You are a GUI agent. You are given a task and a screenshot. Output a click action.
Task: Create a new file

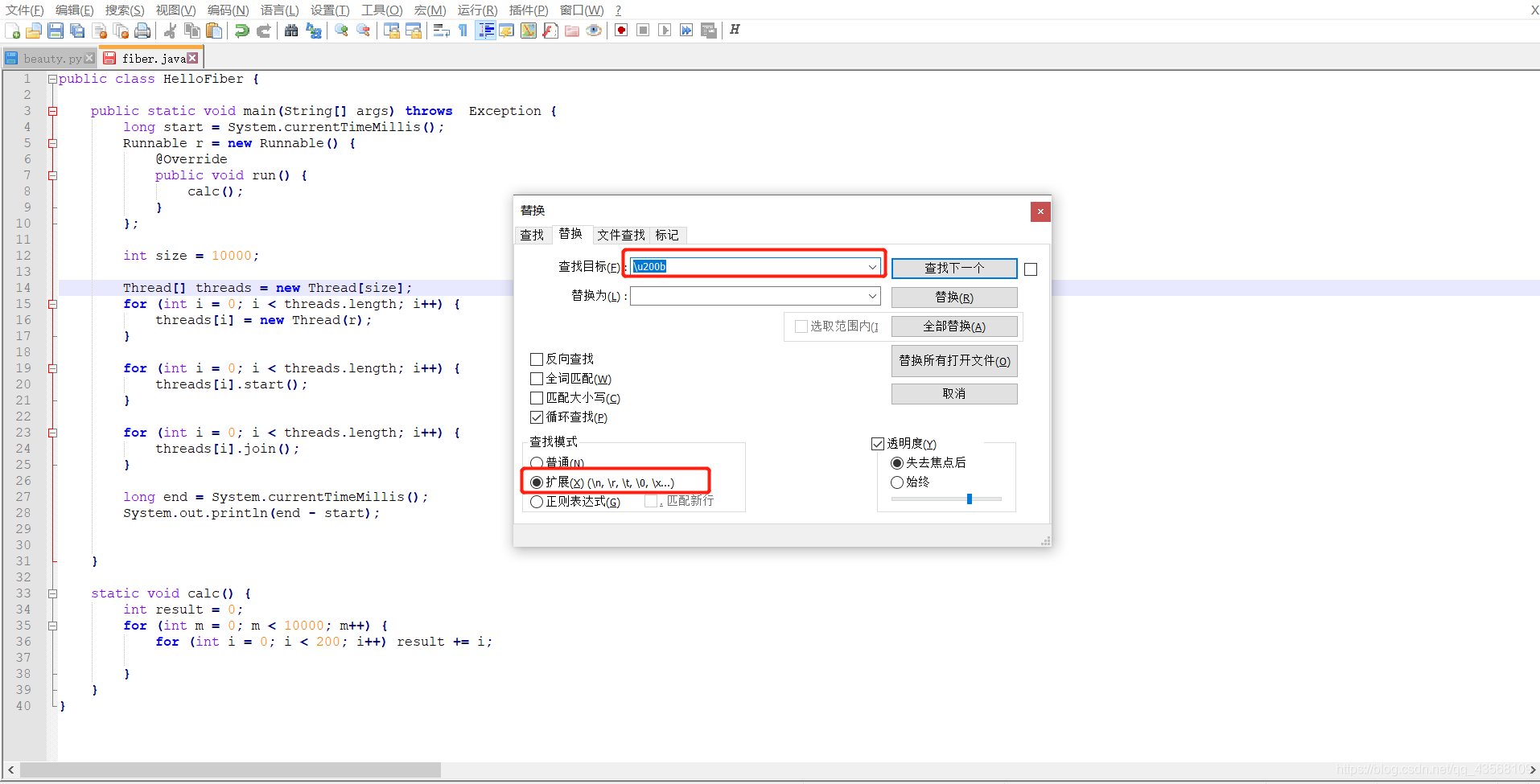coord(13,30)
